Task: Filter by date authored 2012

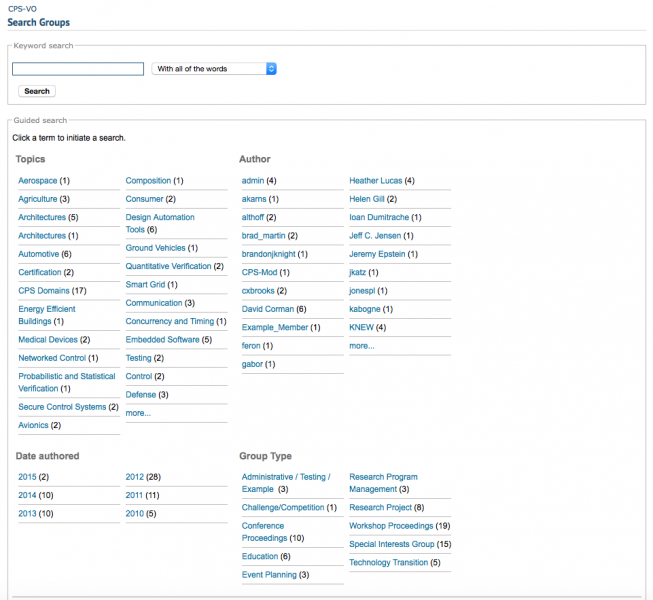Action: coord(135,477)
